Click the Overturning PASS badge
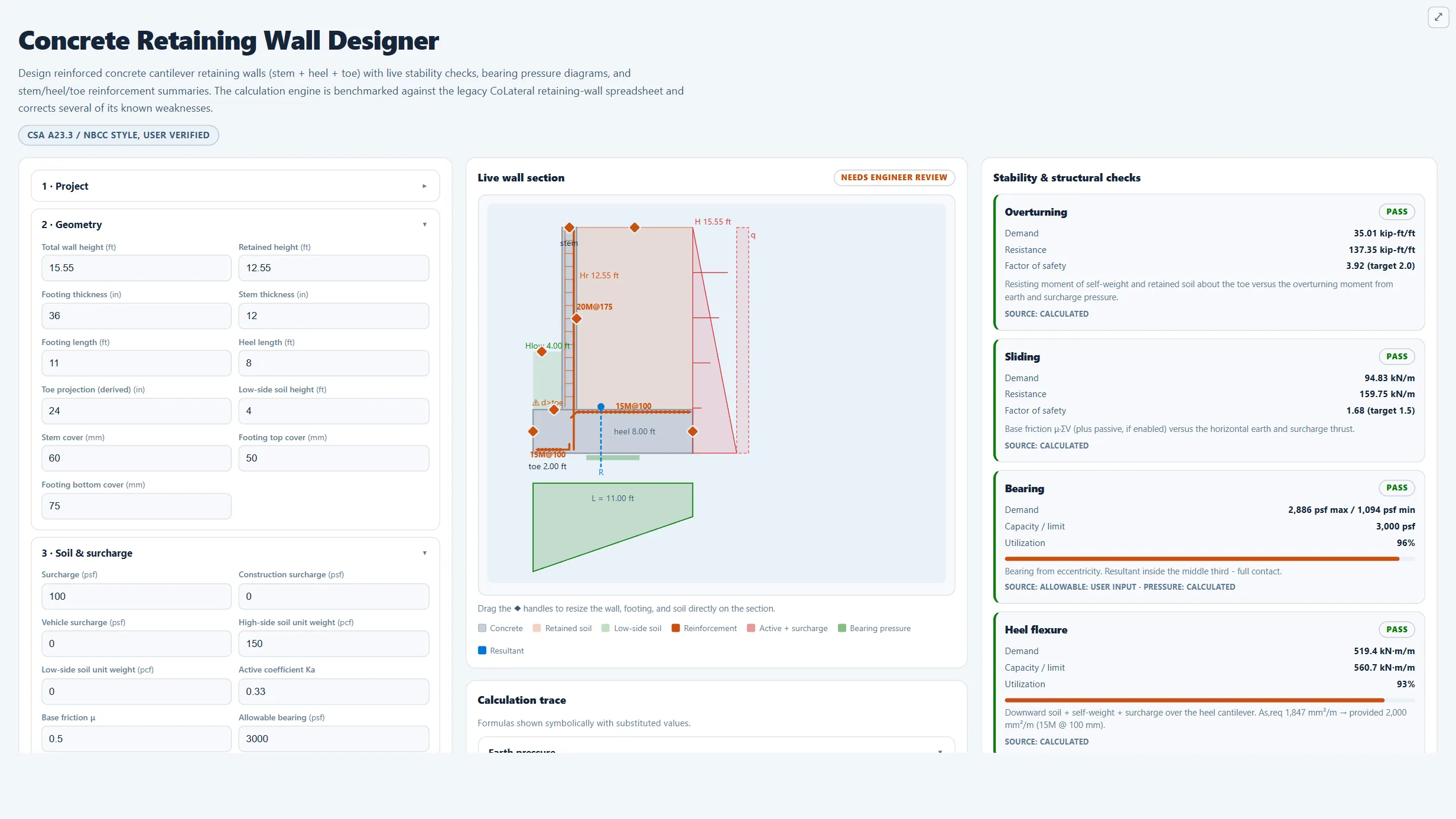Viewport: 1456px width, 819px height. [x=1397, y=212]
